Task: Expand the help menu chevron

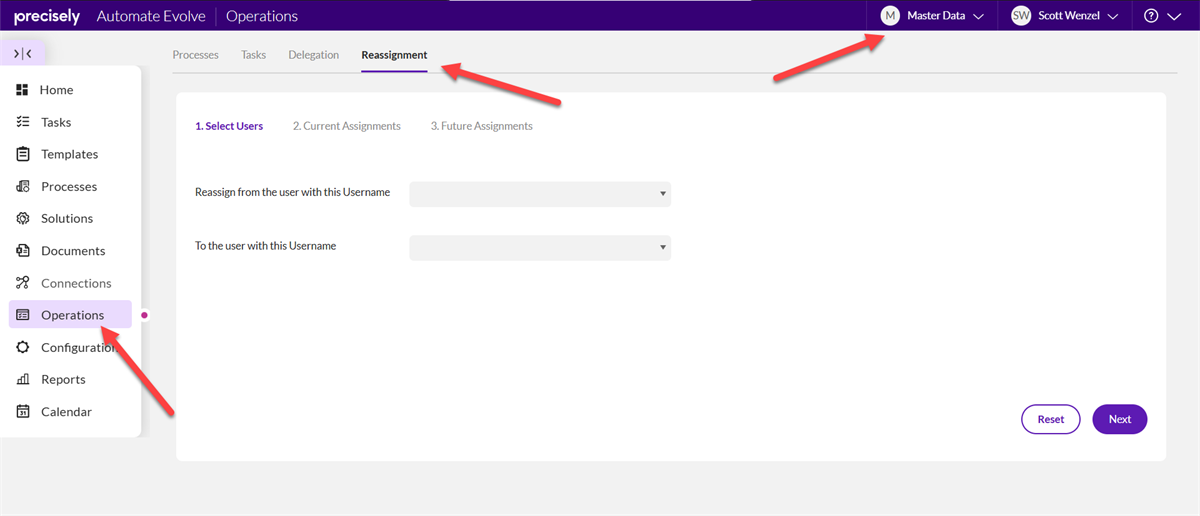Action: click(1175, 17)
